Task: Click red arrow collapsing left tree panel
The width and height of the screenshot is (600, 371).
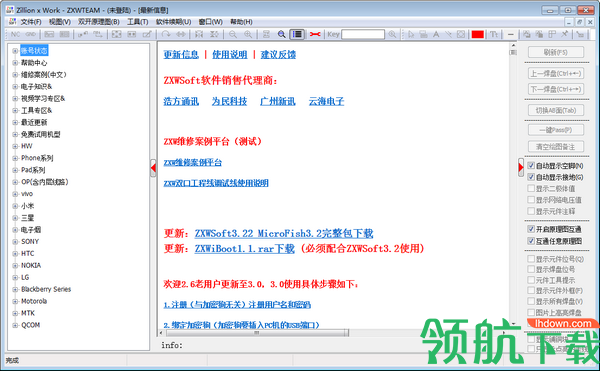Action: tap(153, 168)
